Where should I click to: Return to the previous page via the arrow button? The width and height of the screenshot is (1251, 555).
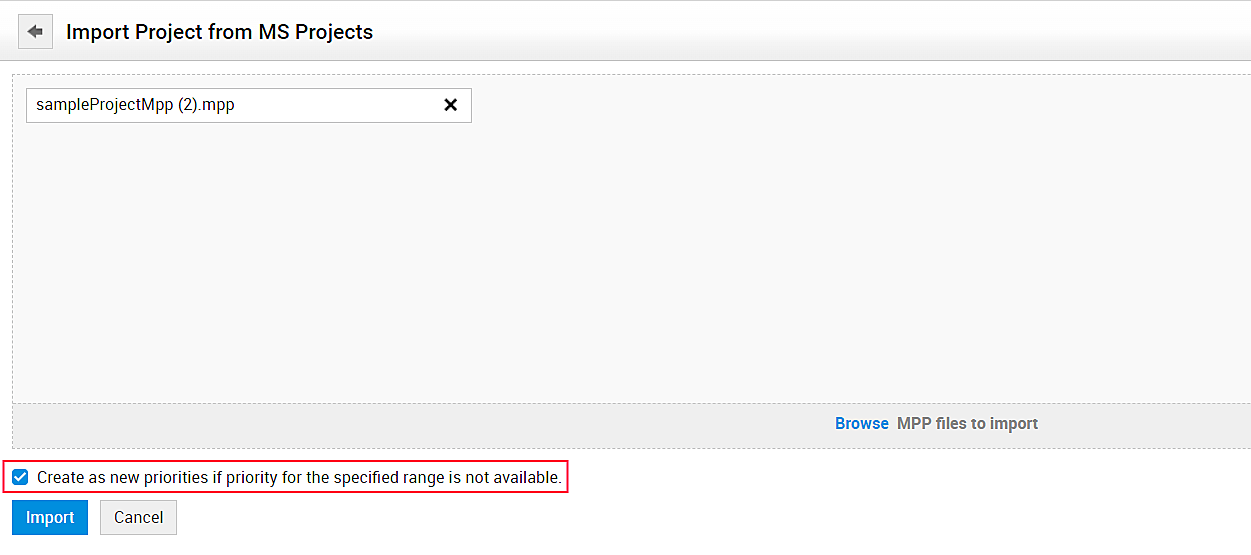35,32
